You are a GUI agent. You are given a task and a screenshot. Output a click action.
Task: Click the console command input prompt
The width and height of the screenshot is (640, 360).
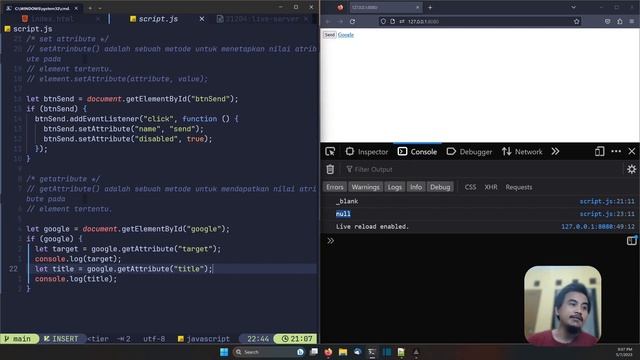(x=476, y=240)
